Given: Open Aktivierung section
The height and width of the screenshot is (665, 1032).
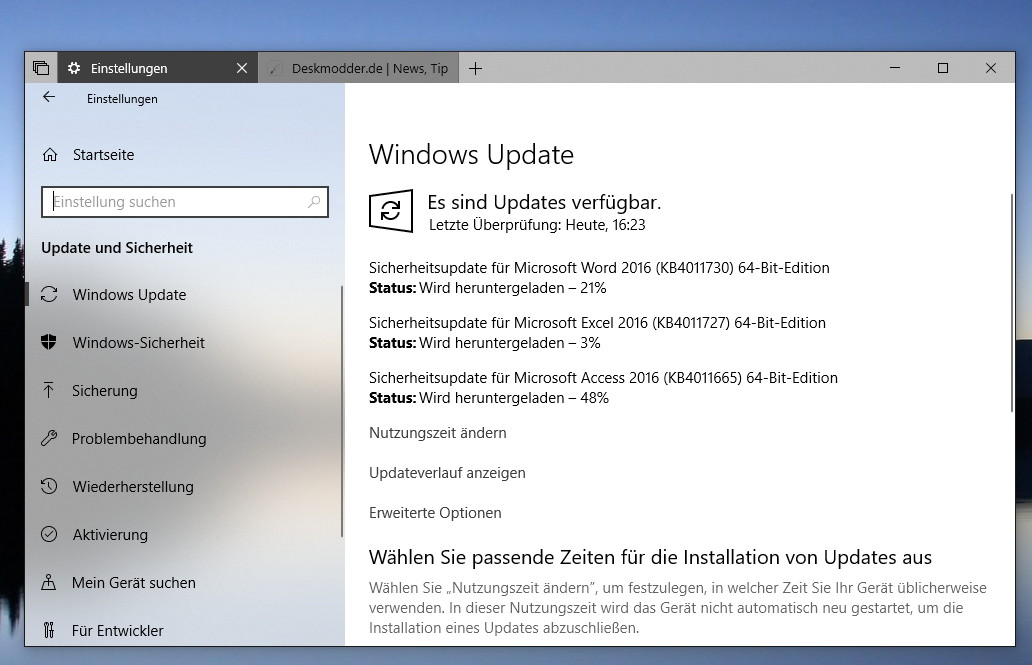Looking at the screenshot, I should click(110, 535).
